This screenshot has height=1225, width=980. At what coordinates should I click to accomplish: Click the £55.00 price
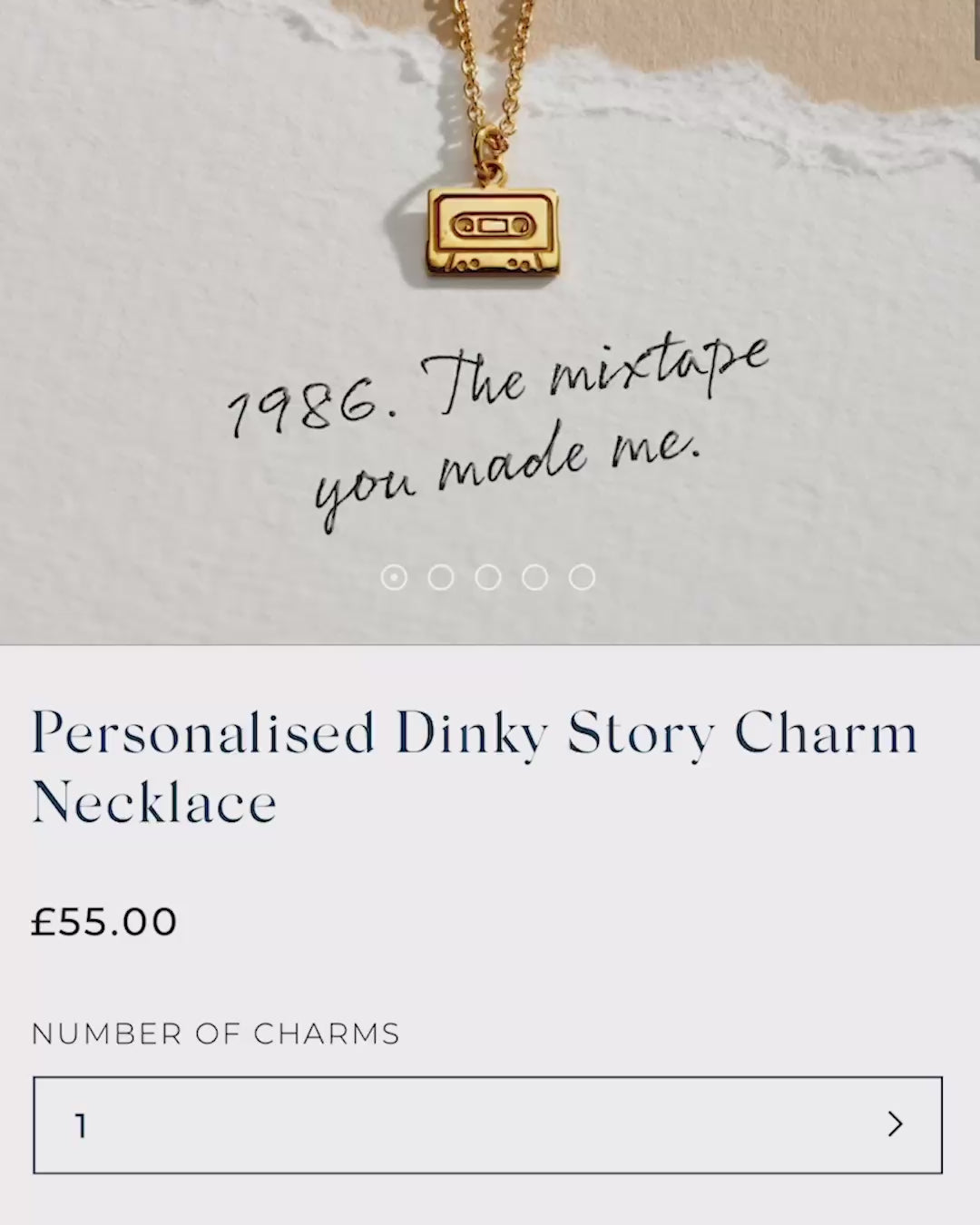click(x=104, y=922)
